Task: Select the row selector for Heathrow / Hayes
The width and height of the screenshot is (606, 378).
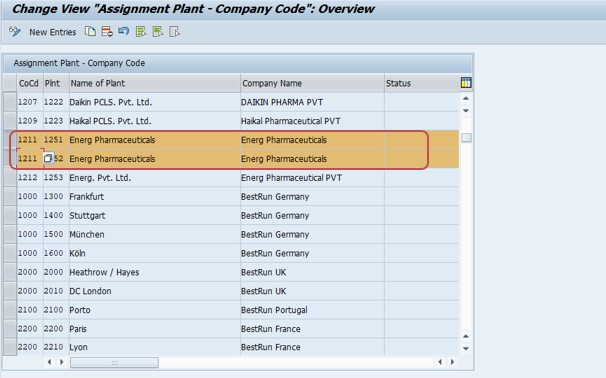Action: point(10,272)
